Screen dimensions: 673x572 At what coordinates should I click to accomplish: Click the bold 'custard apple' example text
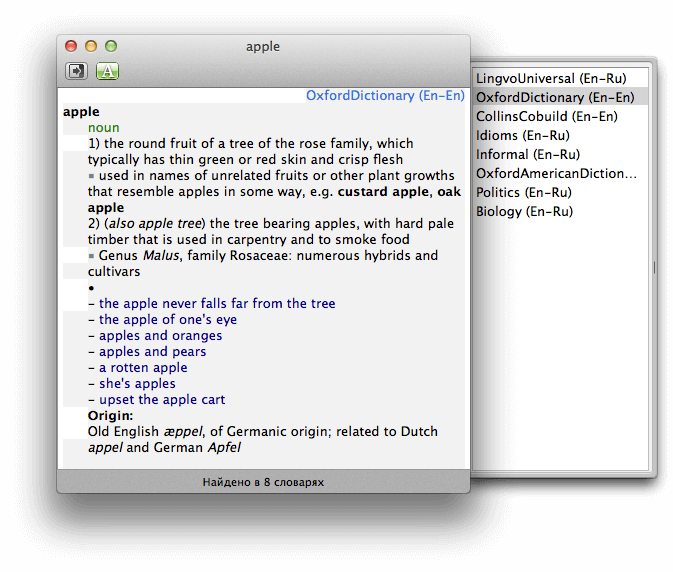pyautogui.click(x=384, y=191)
